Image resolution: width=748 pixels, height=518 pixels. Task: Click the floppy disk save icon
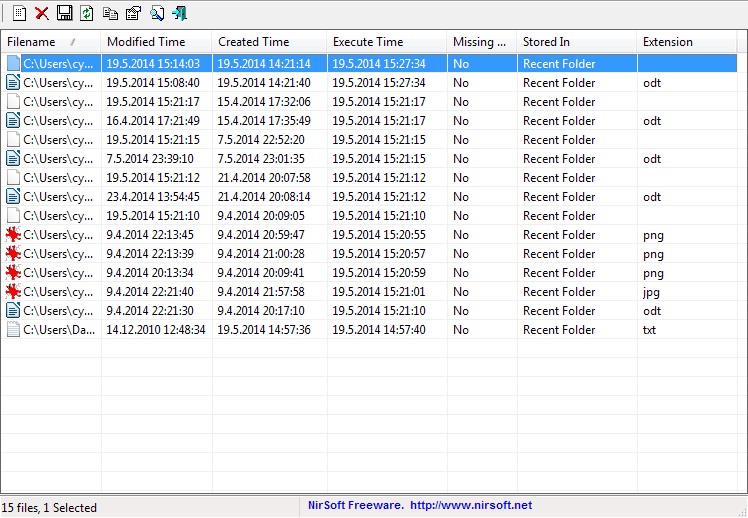(x=64, y=13)
